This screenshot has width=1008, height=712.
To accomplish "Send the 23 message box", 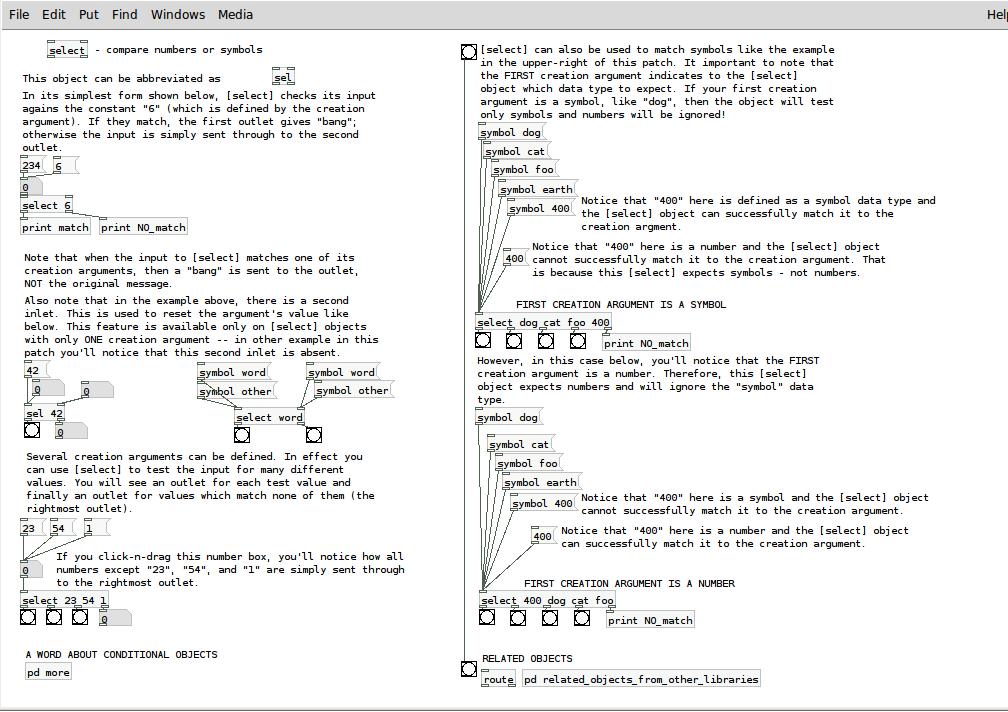I will tap(32, 528).
